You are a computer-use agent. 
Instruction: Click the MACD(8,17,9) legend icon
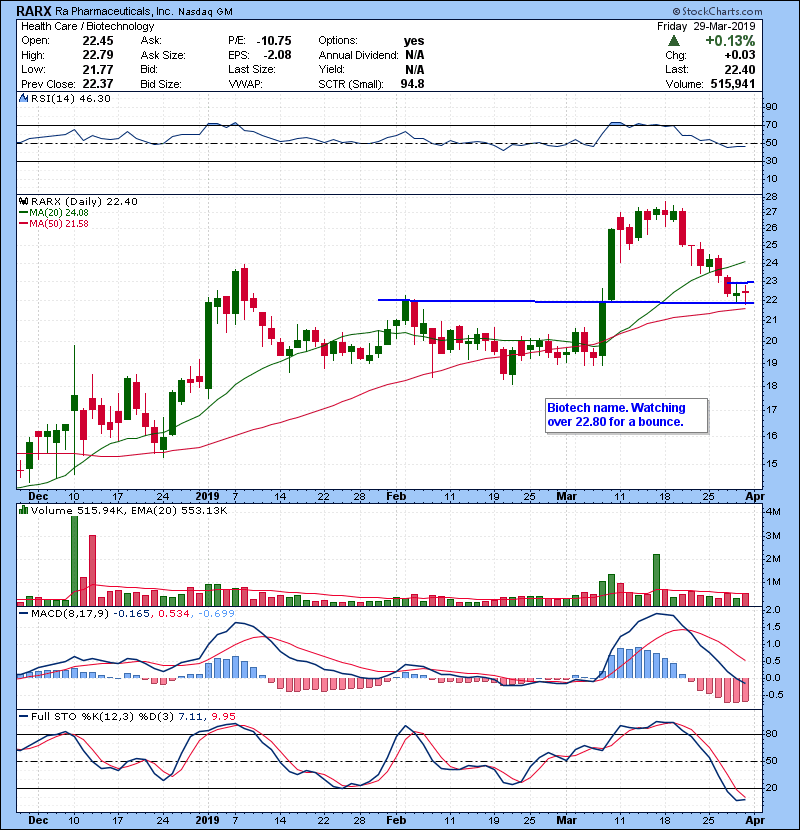pos(23,612)
